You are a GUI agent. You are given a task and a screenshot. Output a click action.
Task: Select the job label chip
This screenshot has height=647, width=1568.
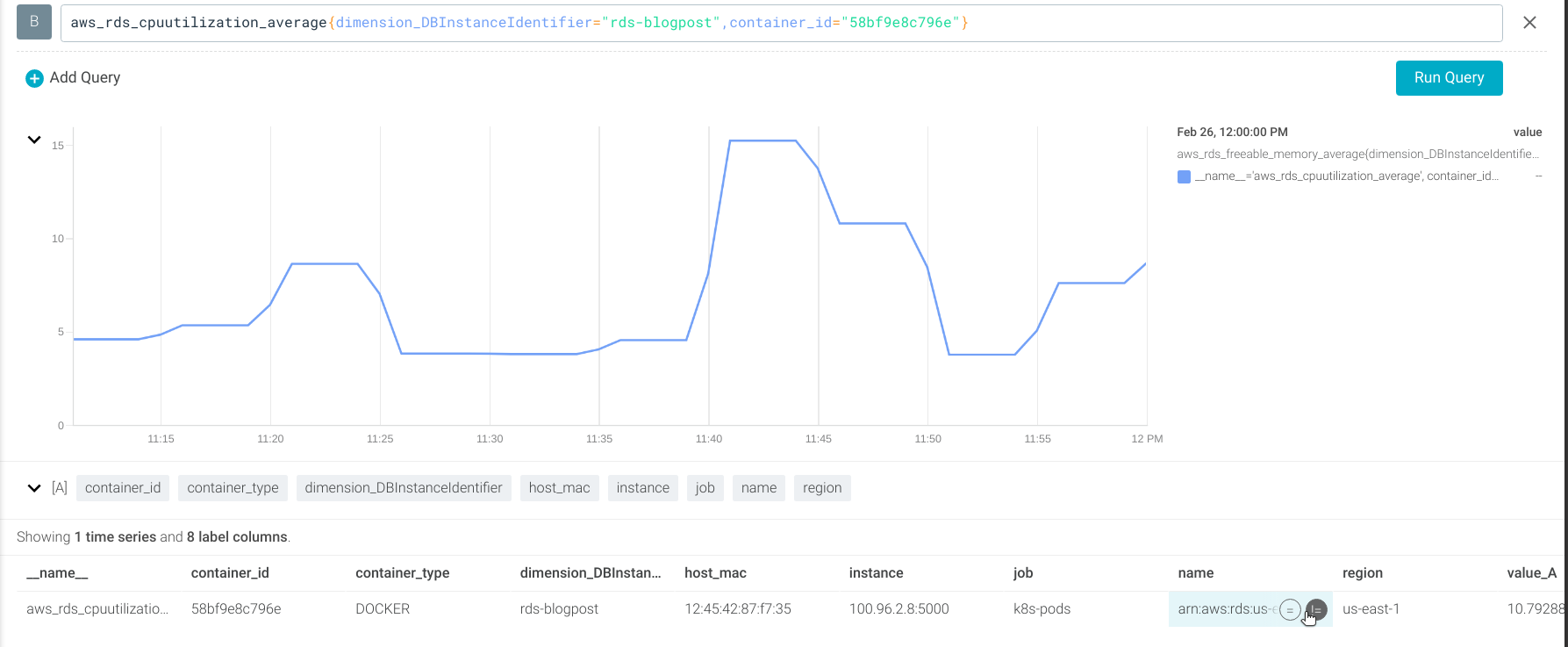tap(705, 488)
